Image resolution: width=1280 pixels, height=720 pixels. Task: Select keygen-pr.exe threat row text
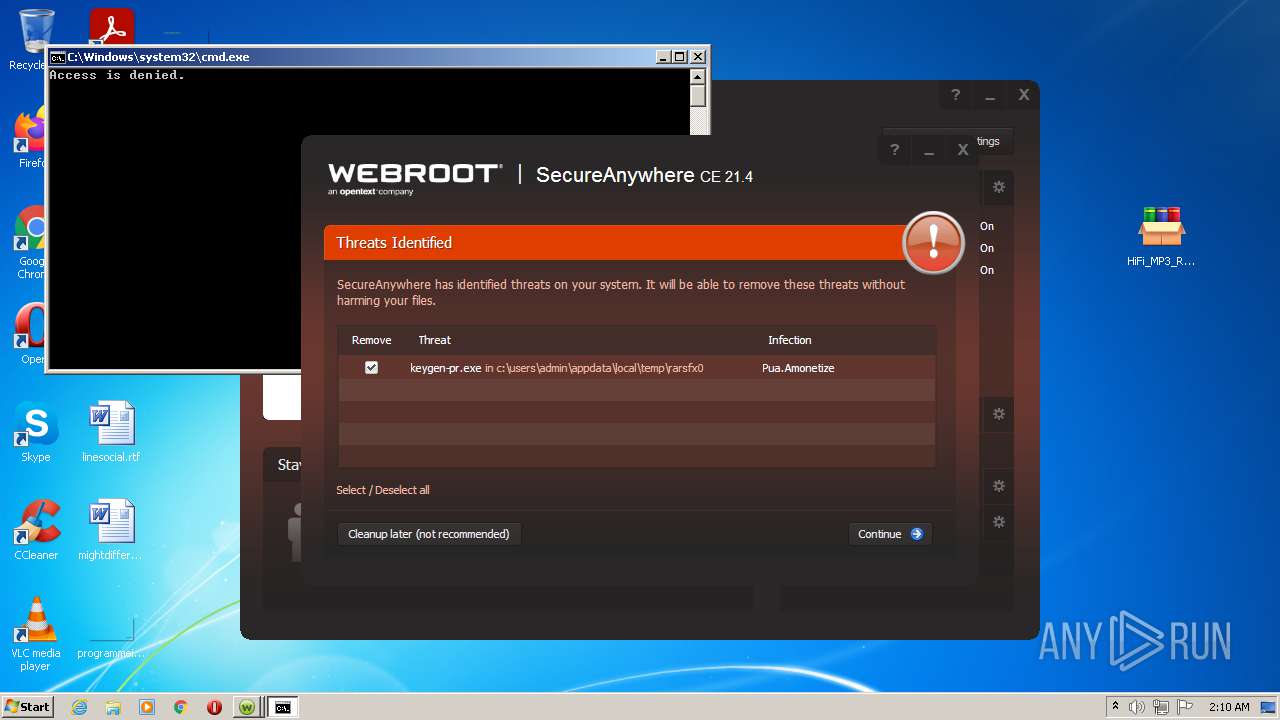[x=556, y=368]
